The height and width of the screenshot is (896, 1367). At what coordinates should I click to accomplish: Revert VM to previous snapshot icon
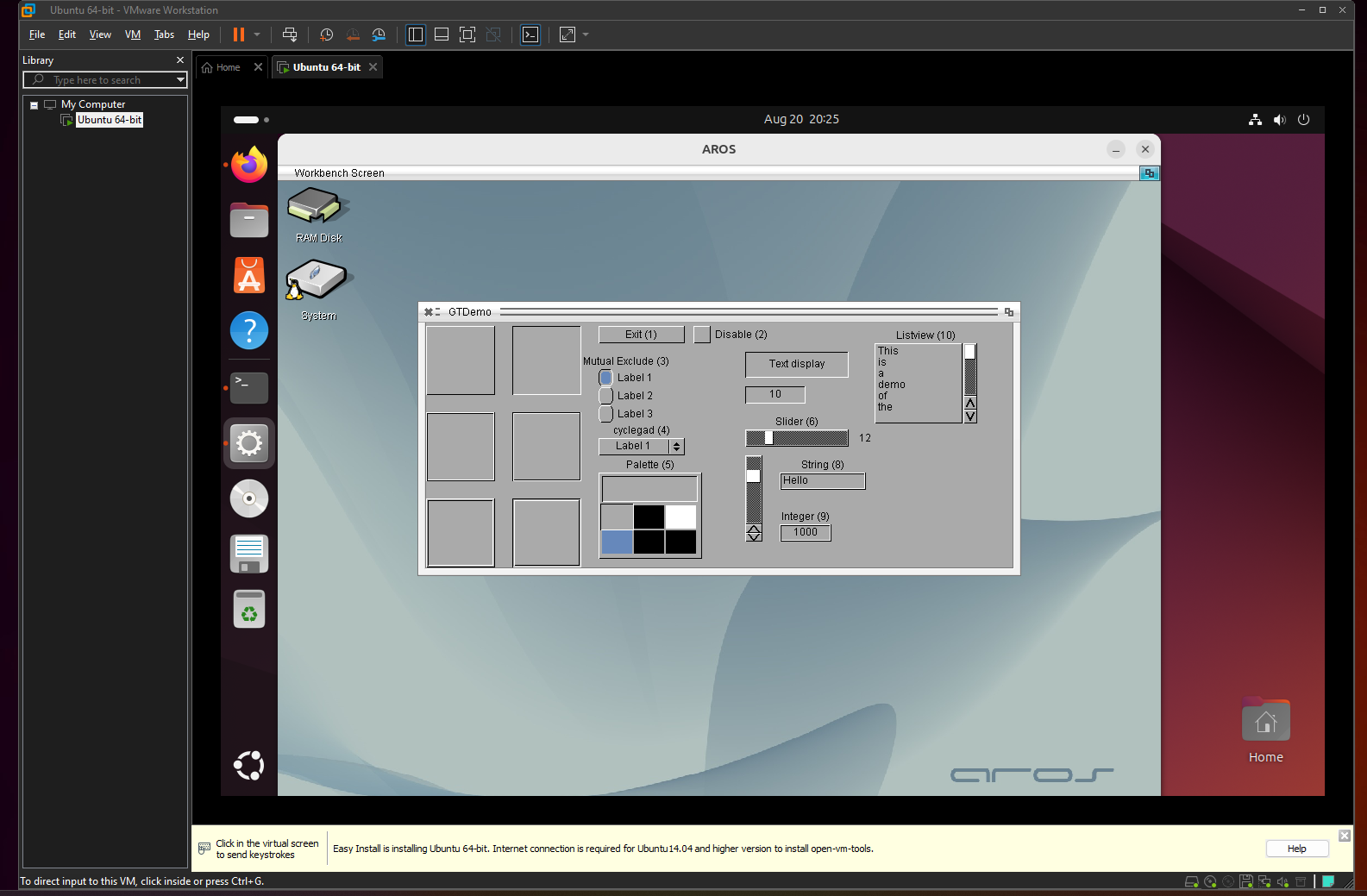click(x=353, y=34)
